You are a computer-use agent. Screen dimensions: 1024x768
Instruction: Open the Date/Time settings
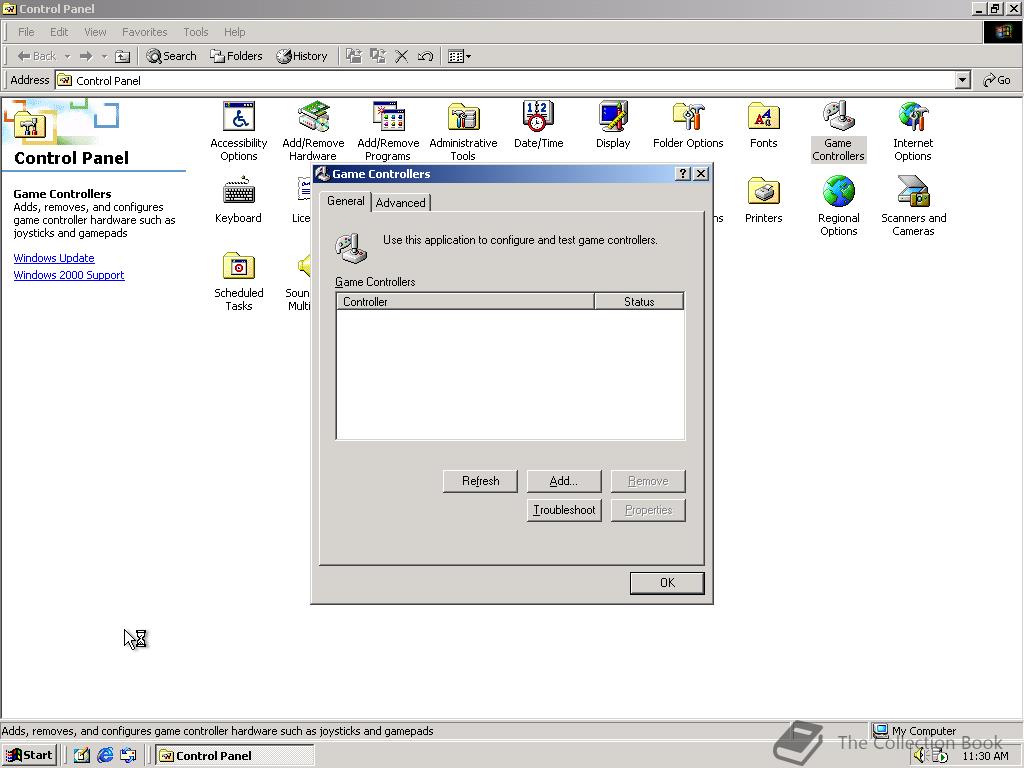tap(538, 120)
